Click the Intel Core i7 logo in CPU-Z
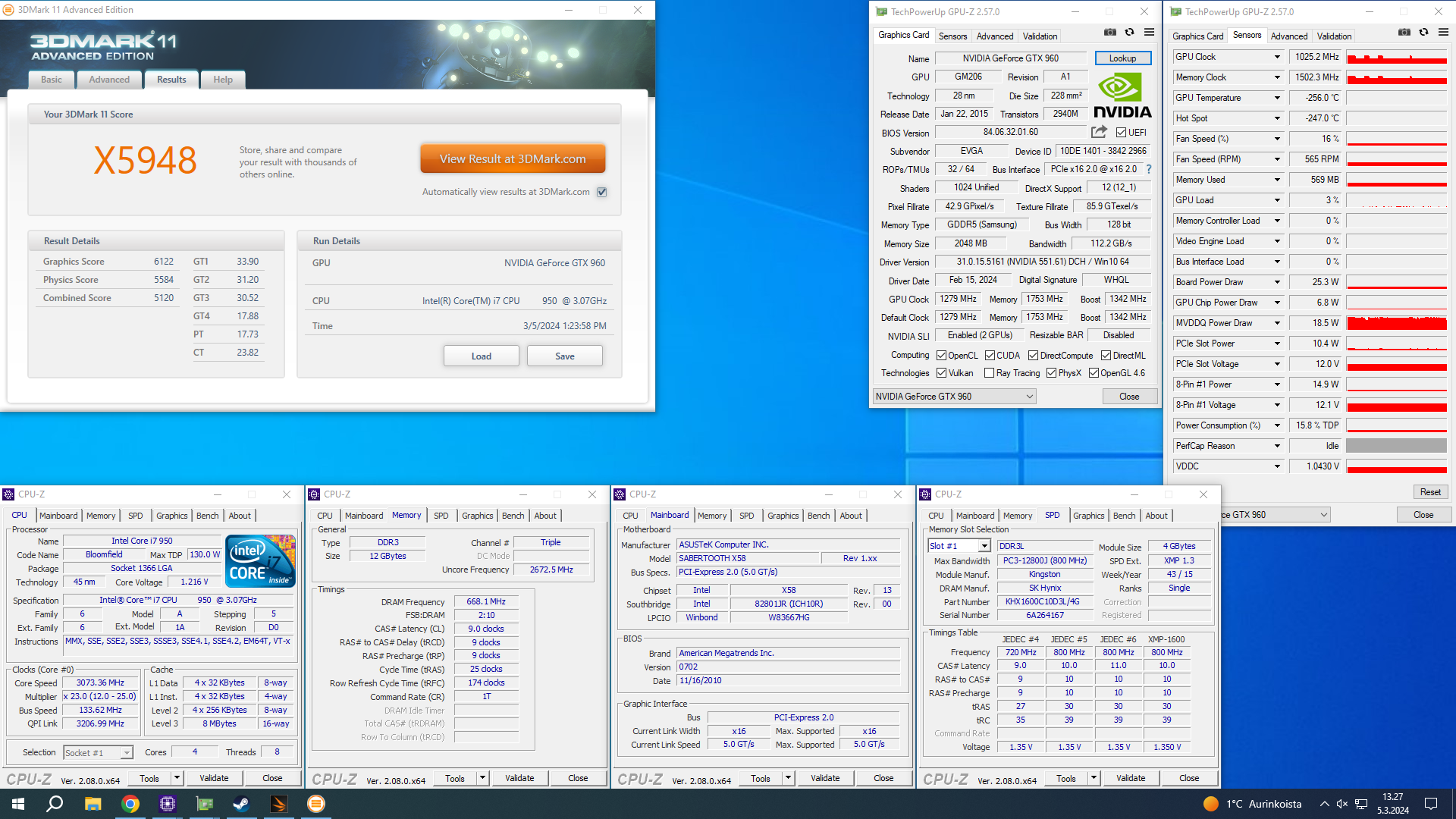 (260, 560)
